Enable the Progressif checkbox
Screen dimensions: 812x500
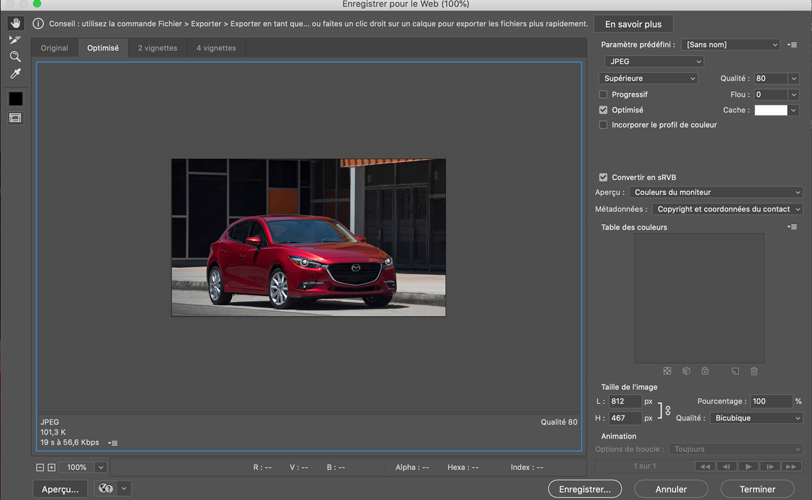tap(603, 94)
